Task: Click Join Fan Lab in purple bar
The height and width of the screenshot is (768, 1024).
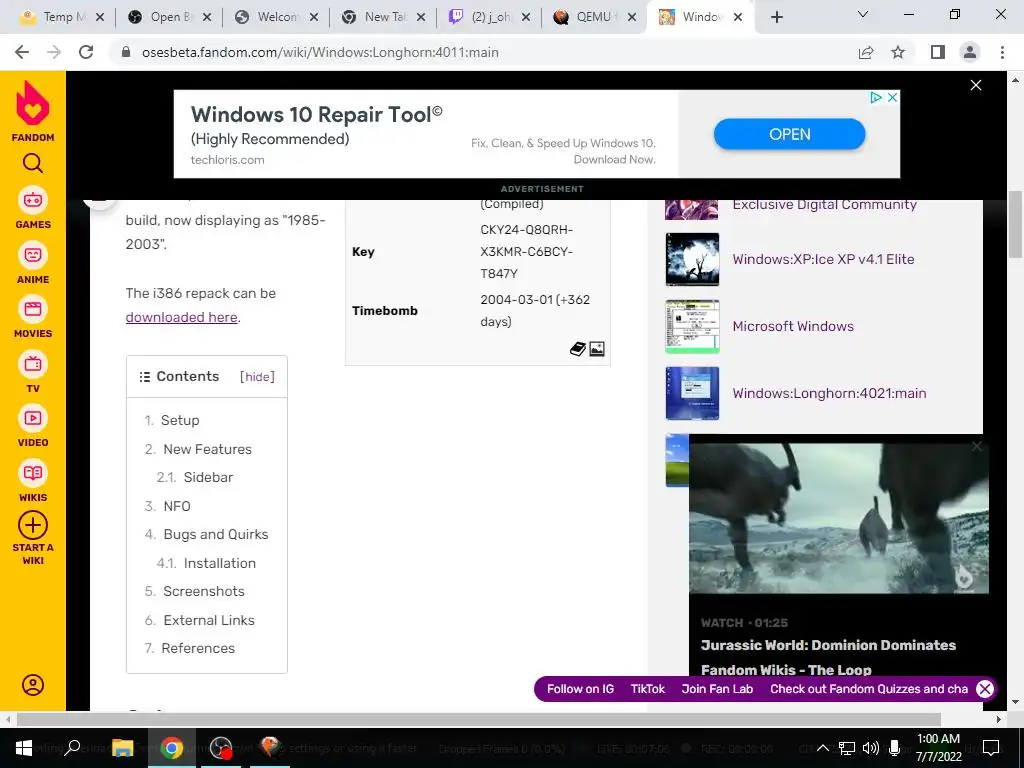Action: 717,689
